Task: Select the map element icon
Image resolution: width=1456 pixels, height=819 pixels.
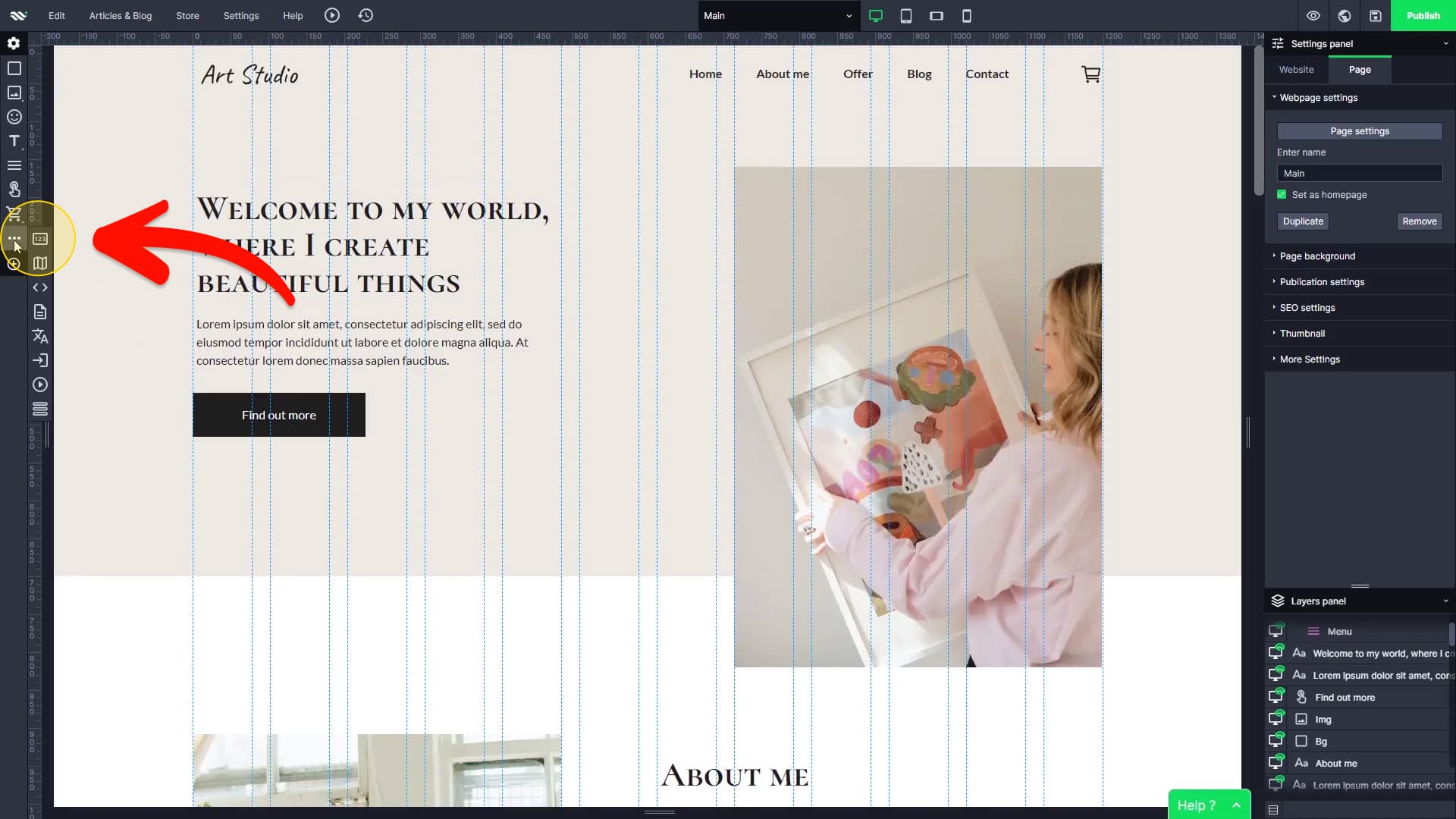Action: tap(40, 263)
